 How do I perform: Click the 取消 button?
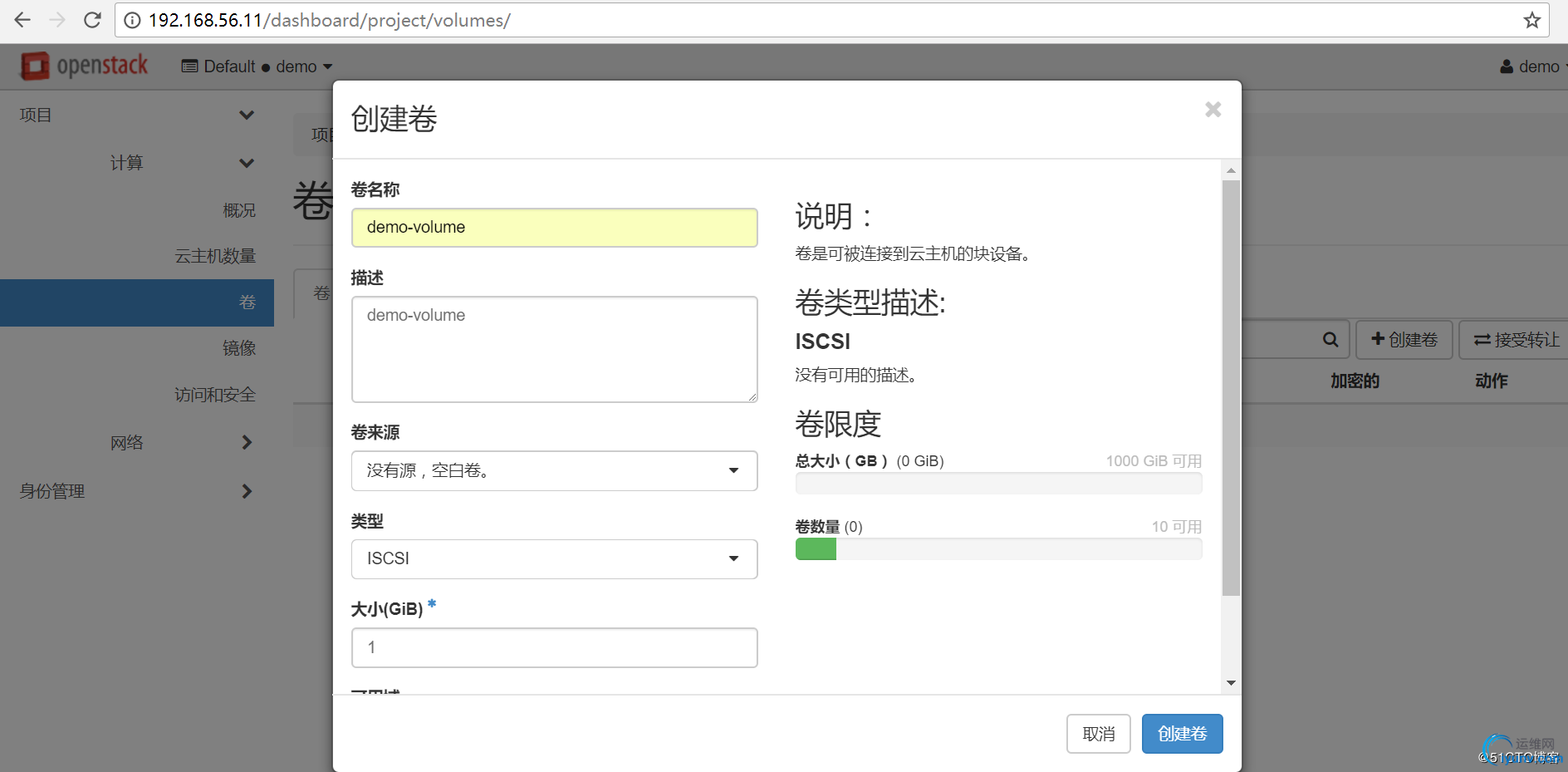click(1099, 734)
